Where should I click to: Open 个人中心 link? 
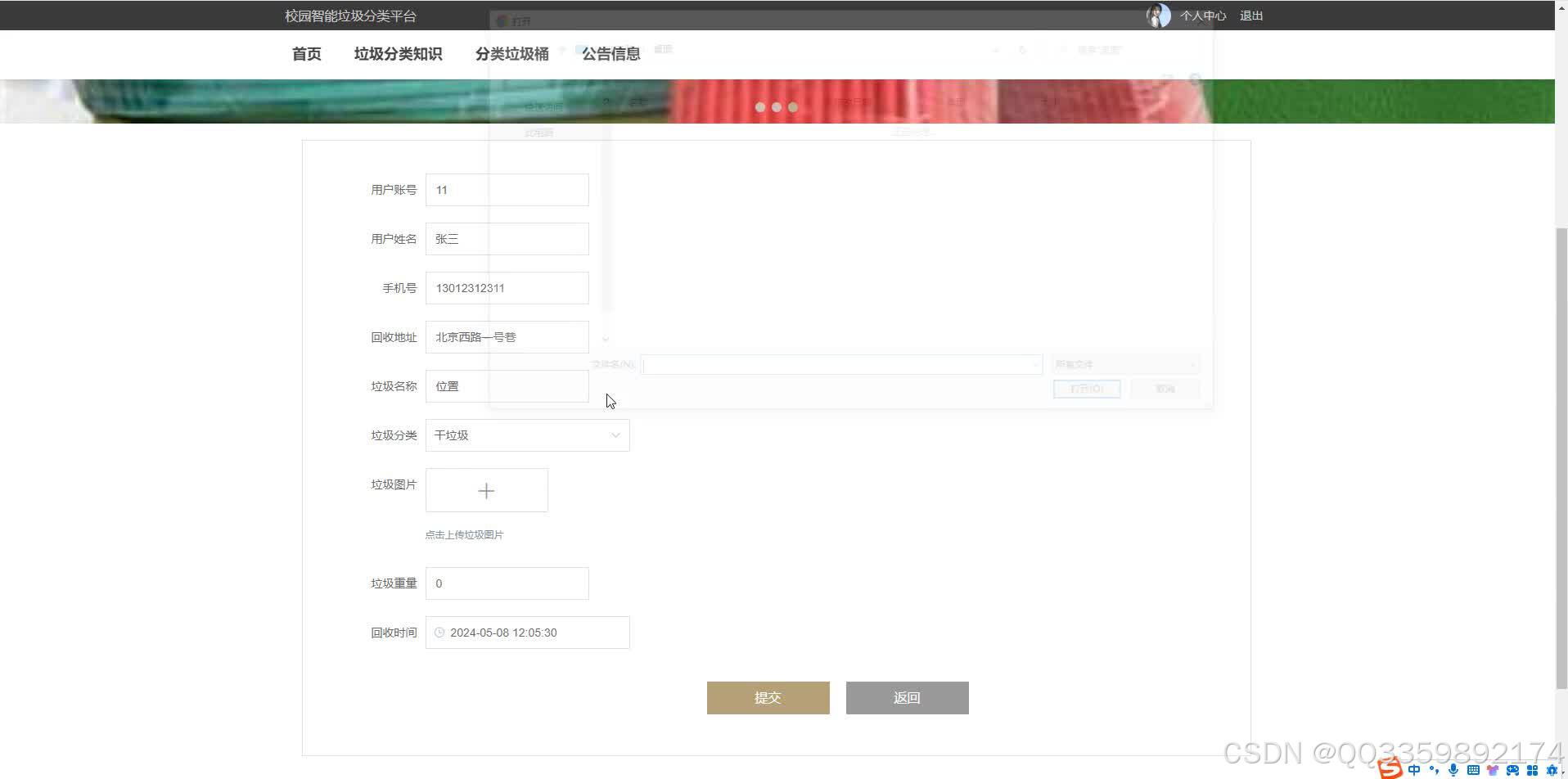[x=1203, y=16]
